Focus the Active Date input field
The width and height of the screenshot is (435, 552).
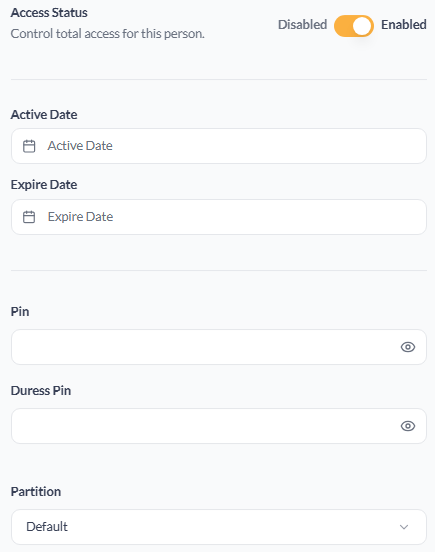tap(219, 146)
